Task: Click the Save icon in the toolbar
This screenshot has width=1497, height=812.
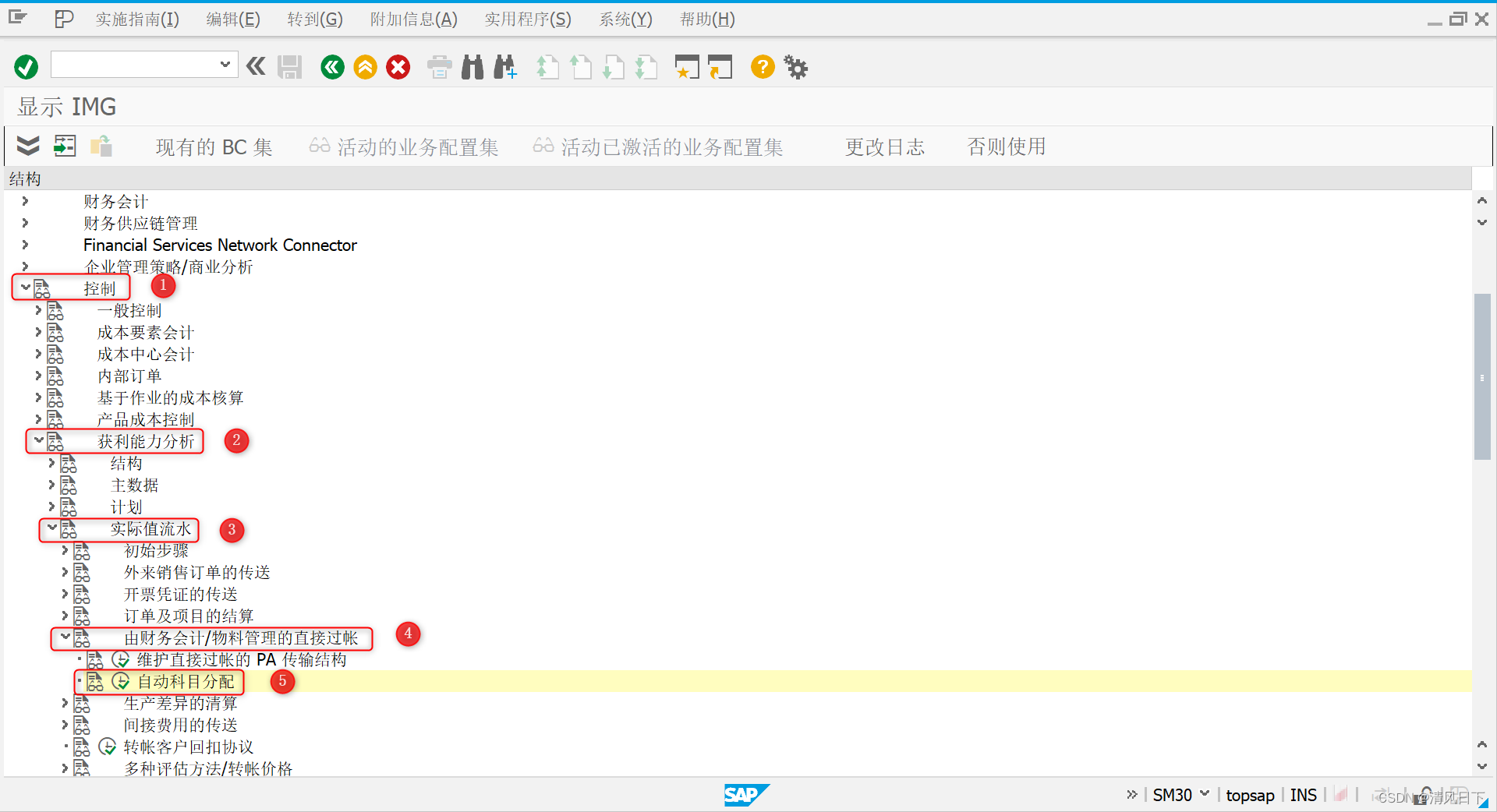Action: pos(289,67)
